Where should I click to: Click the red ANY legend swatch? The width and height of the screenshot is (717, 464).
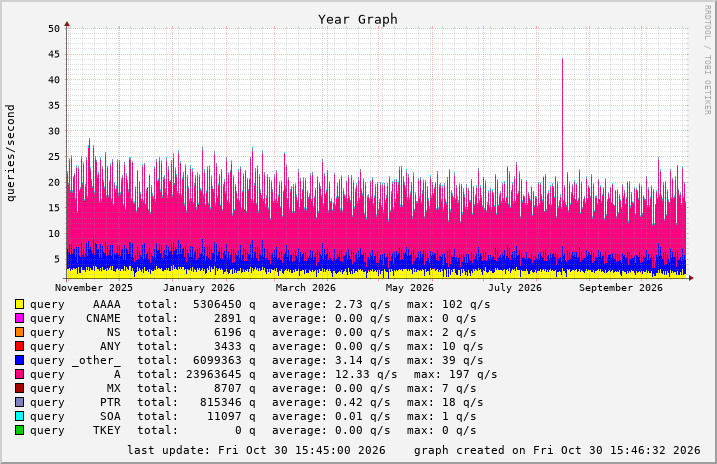pos(19,346)
